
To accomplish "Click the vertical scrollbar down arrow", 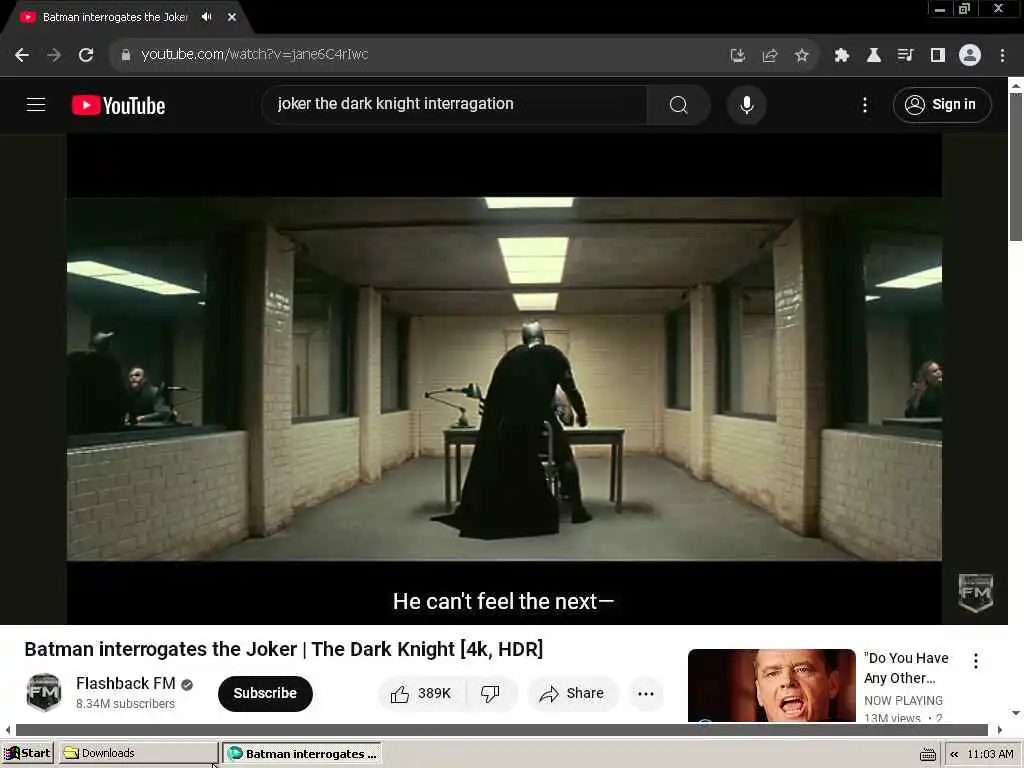I will coord(1016,713).
